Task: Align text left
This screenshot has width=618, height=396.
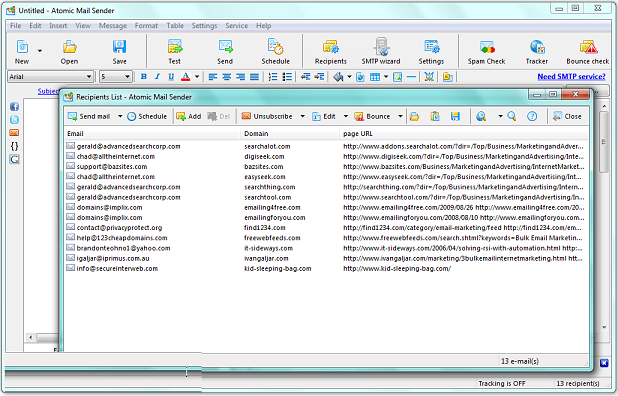Action: pyautogui.click(x=213, y=76)
